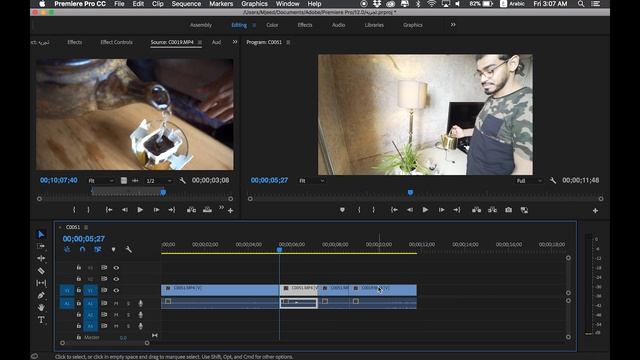Open Program monitor button editor plus
This screenshot has width=640, height=360.
(595, 211)
